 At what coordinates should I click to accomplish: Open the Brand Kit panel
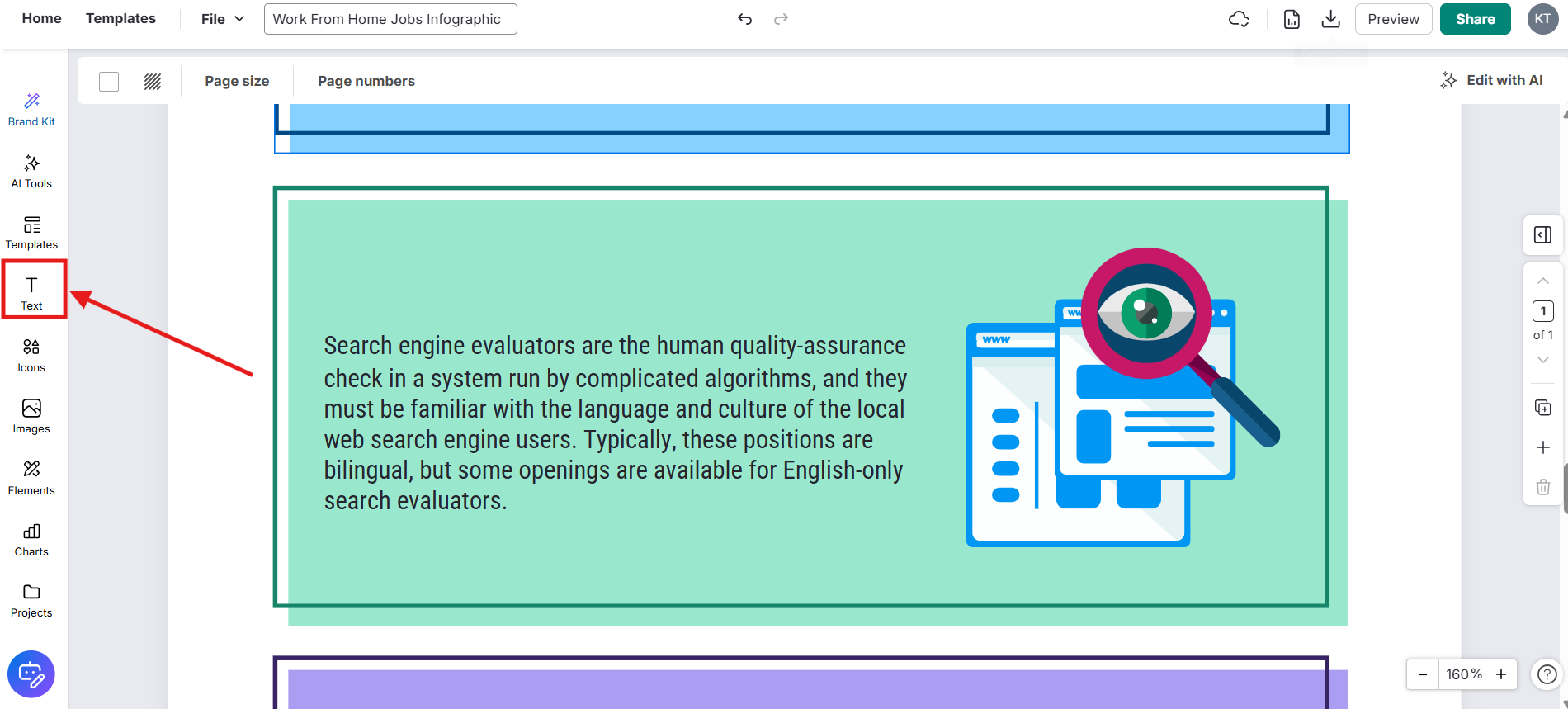(x=31, y=110)
